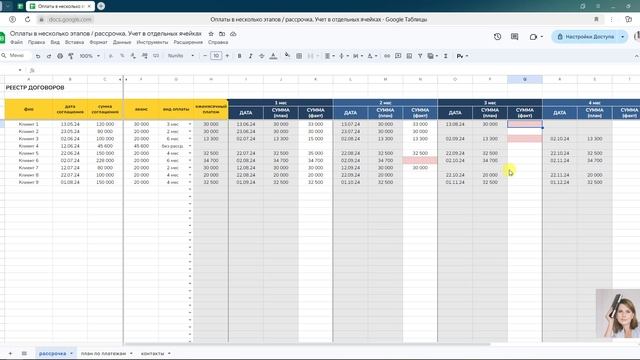Open the horizontal align dropdown

(x=329, y=56)
